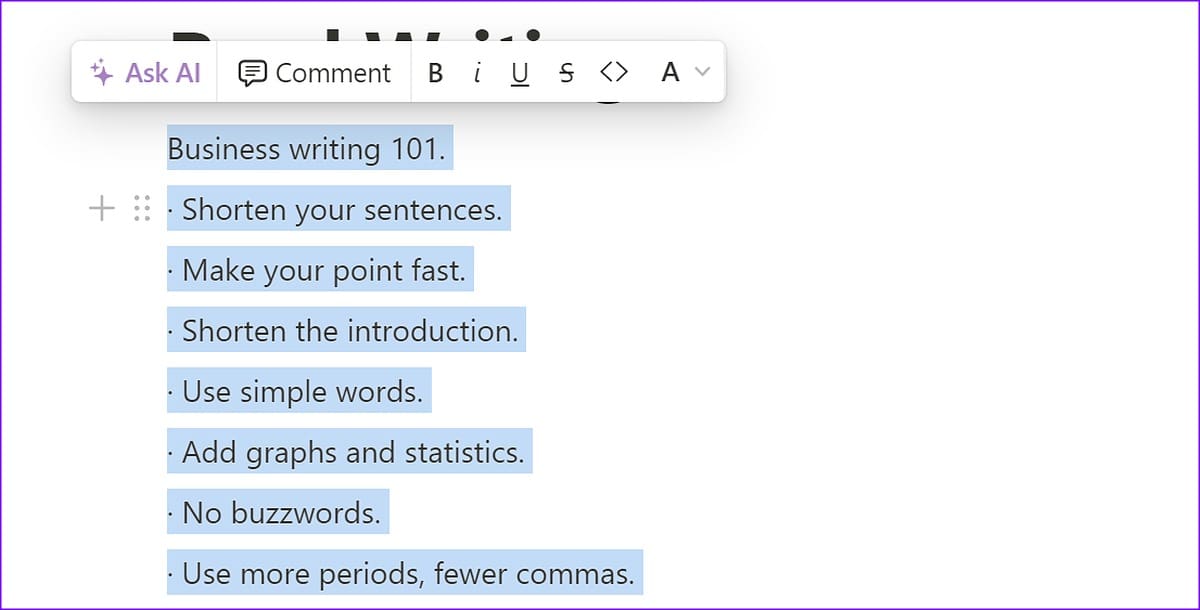The height and width of the screenshot is (610, 1200).
Task: Apply bold to the selected text
Action: (x=435, y=73)
